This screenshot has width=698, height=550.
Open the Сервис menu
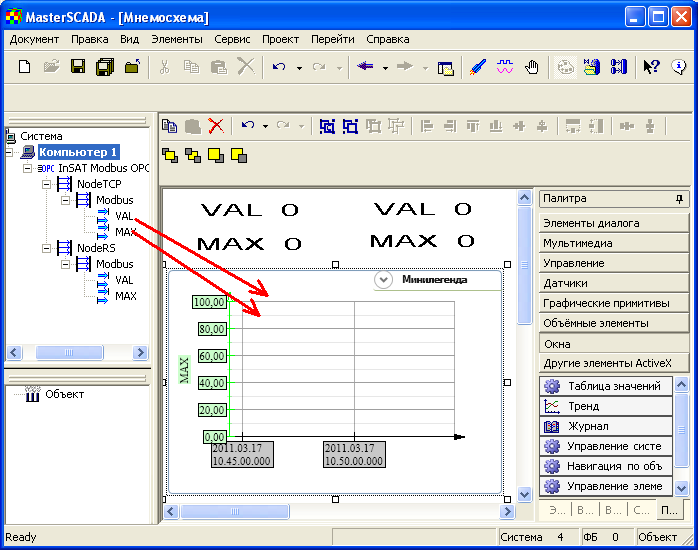(x=232, y=40)
